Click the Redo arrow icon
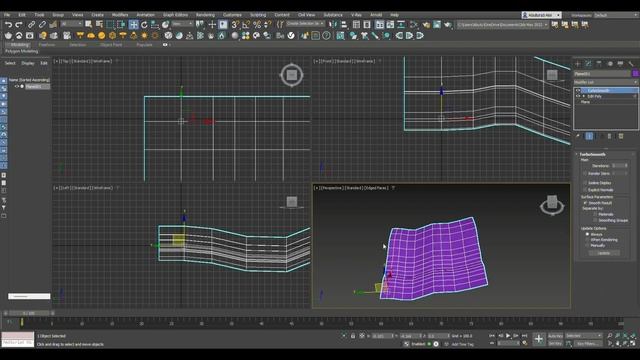Viewport: 640px width, 360px height. click(x=18, y=25)
